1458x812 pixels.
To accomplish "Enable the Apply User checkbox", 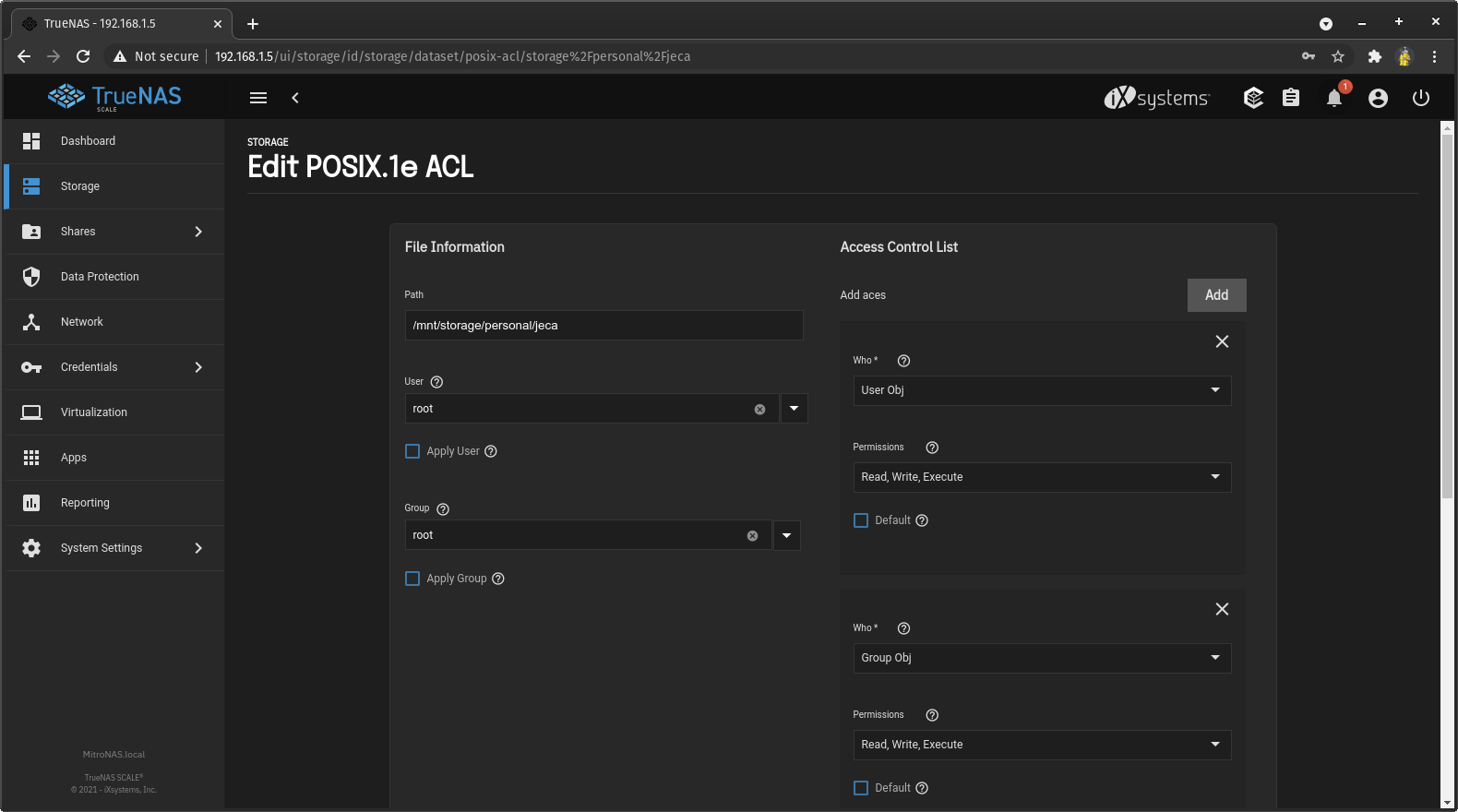I will 412,451.
